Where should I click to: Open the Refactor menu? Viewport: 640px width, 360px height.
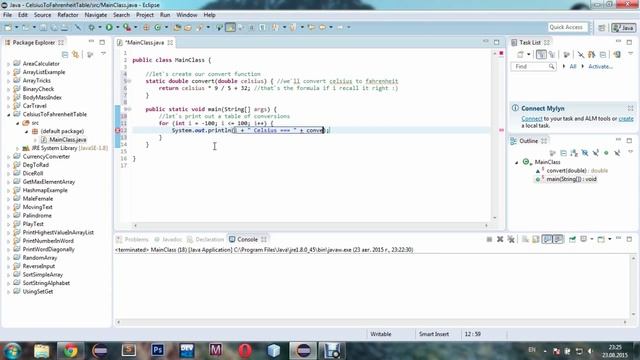pyautogui.click(x=68, y=15)
